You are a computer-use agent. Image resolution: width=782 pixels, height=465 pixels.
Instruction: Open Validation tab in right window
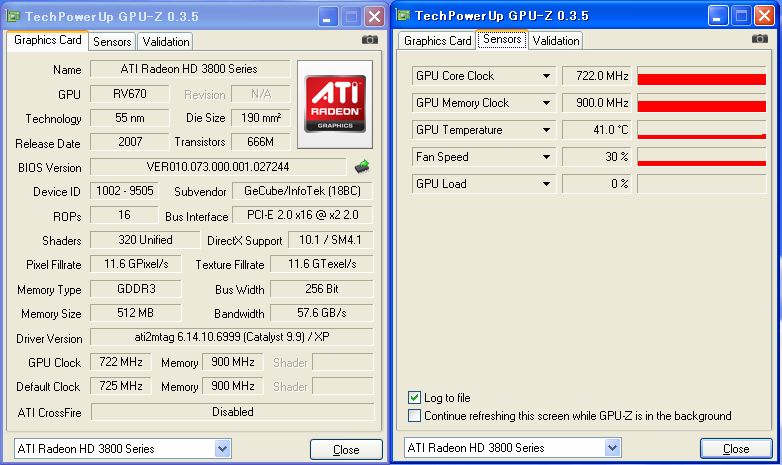(x=556, y=41)
